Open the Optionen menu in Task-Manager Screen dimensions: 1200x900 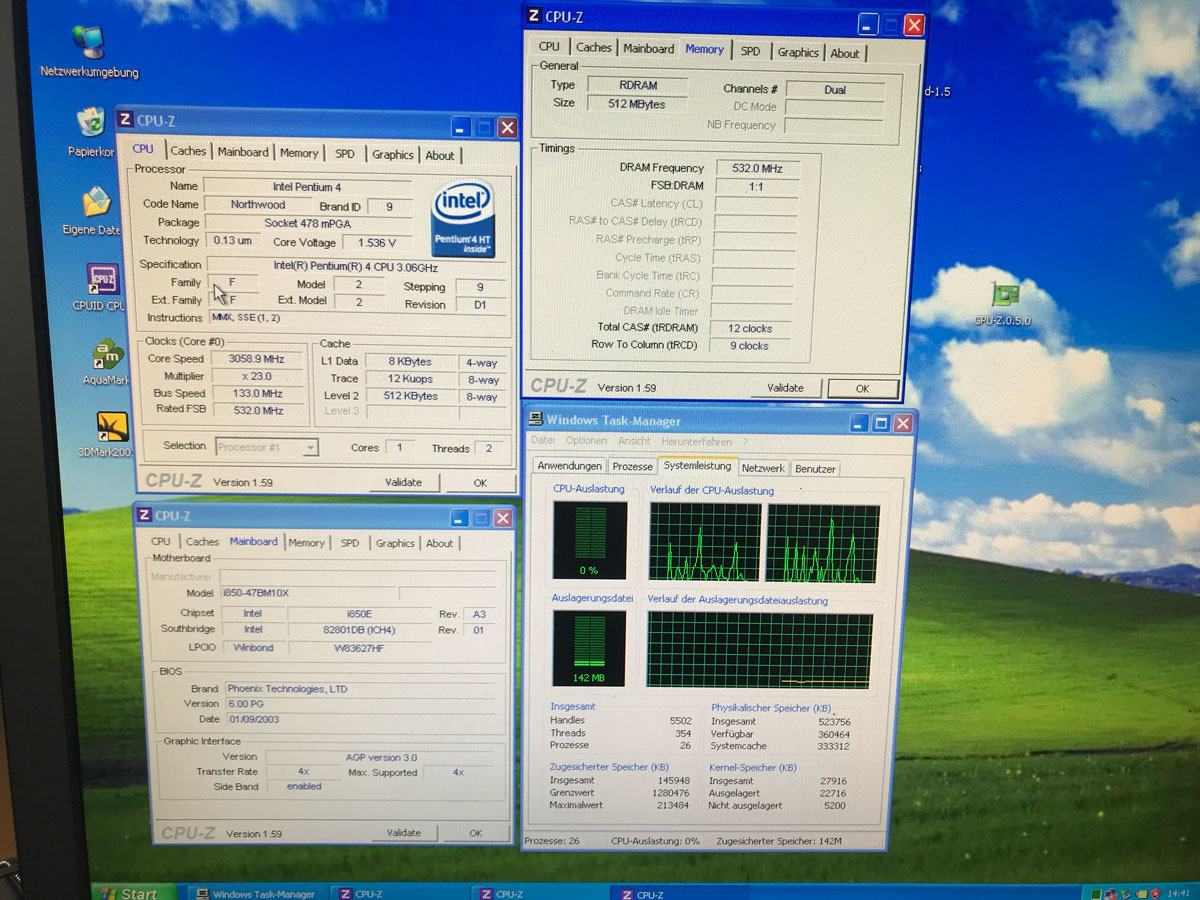[x=586, y=441]
